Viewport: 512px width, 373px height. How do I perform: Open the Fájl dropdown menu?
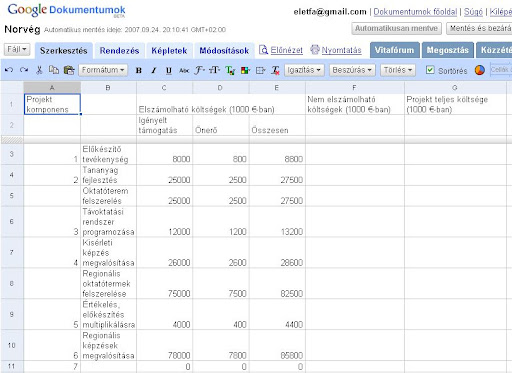point(17,50)
